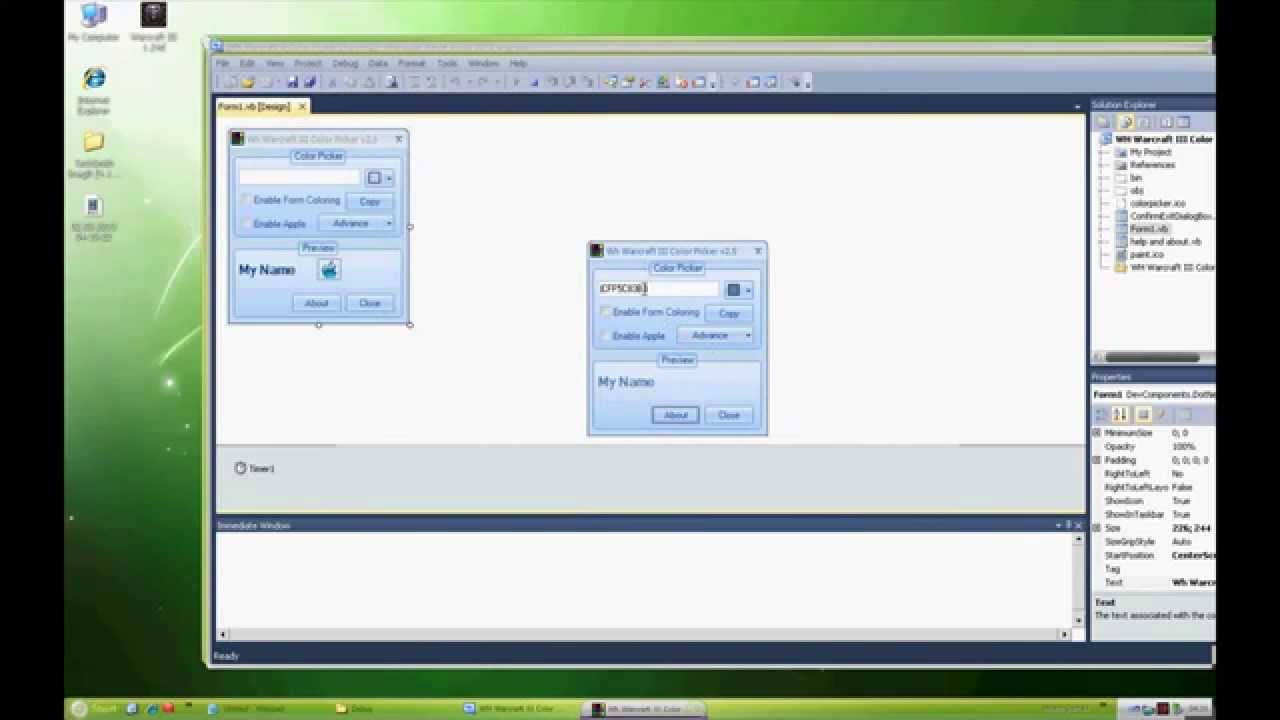The width and height of the screenshot is (1280, 720).
Task: Click the Events lightning icon in Properties panel
Action: [x=1161, y=414]
